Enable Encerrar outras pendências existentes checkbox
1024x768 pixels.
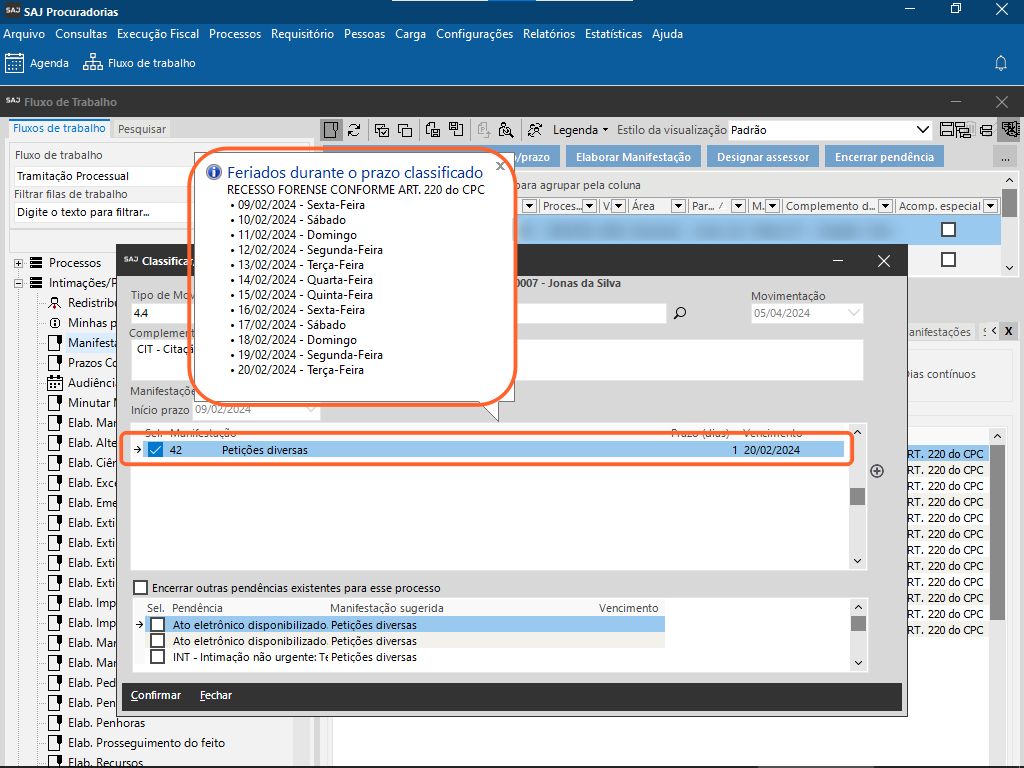point(140,588)
